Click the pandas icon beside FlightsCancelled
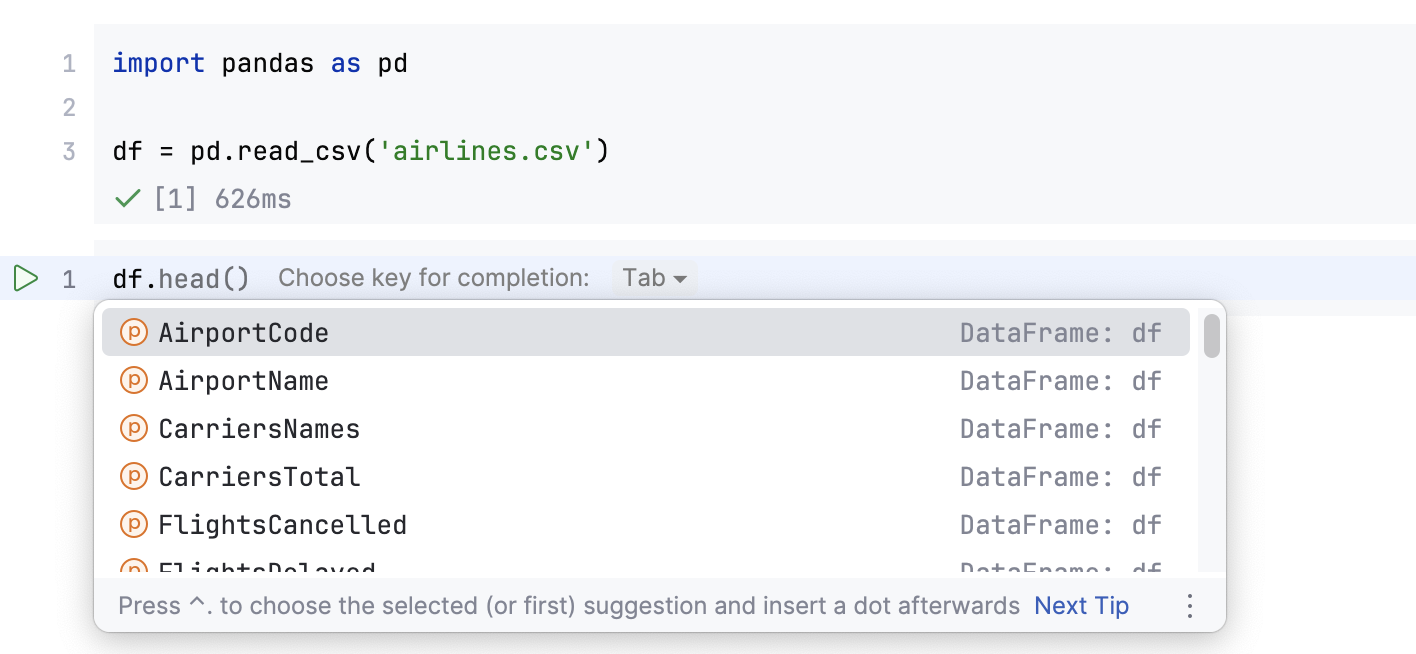 point(133,524)
